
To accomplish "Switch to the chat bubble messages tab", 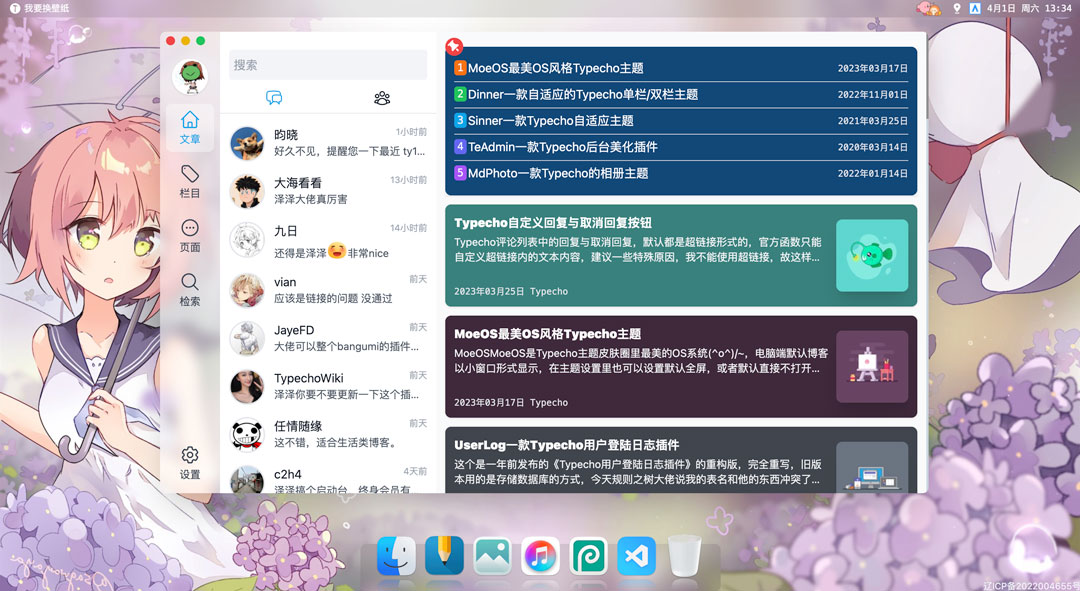I will [274, 97].
